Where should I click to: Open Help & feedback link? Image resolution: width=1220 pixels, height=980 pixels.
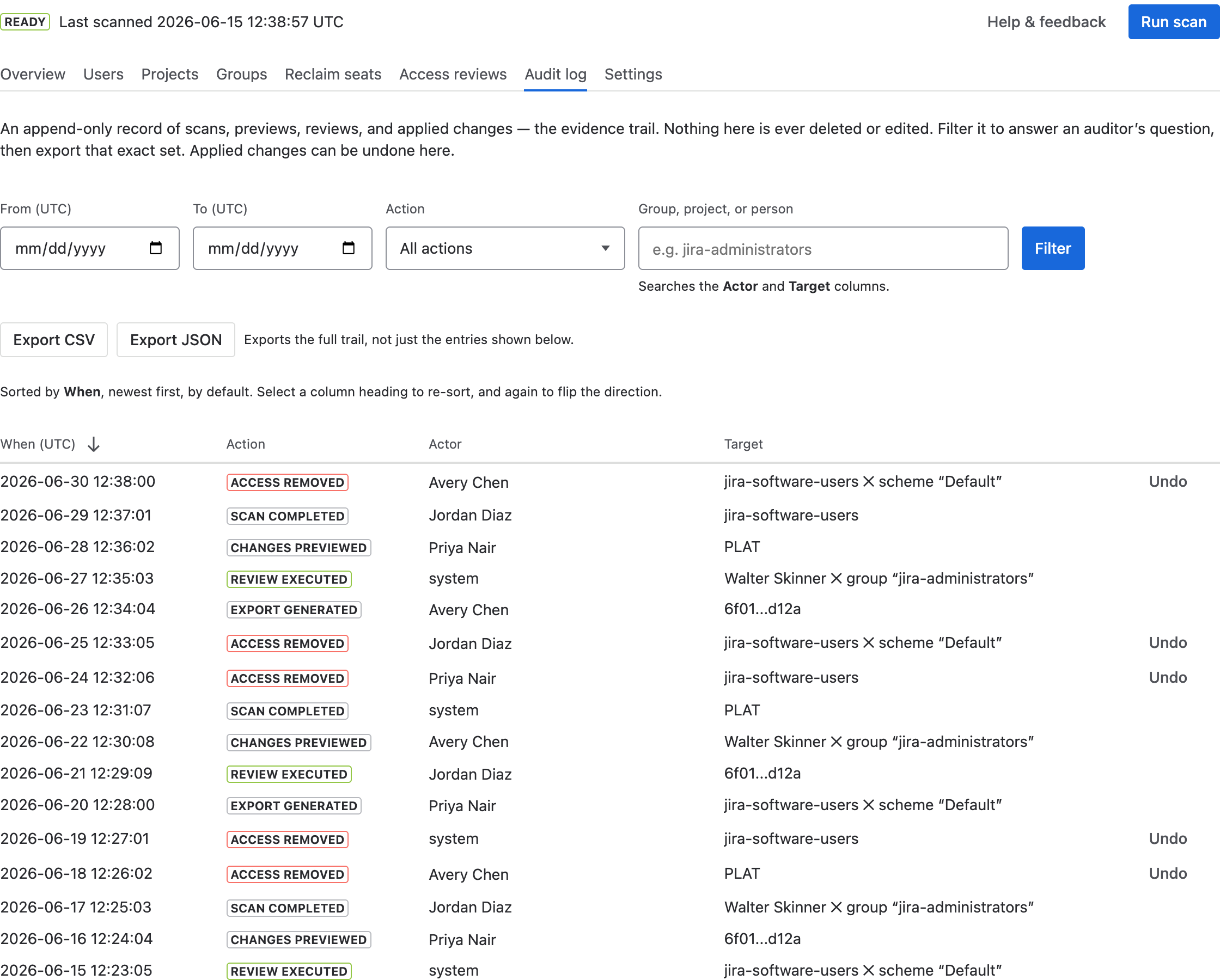click(1046, 22)
